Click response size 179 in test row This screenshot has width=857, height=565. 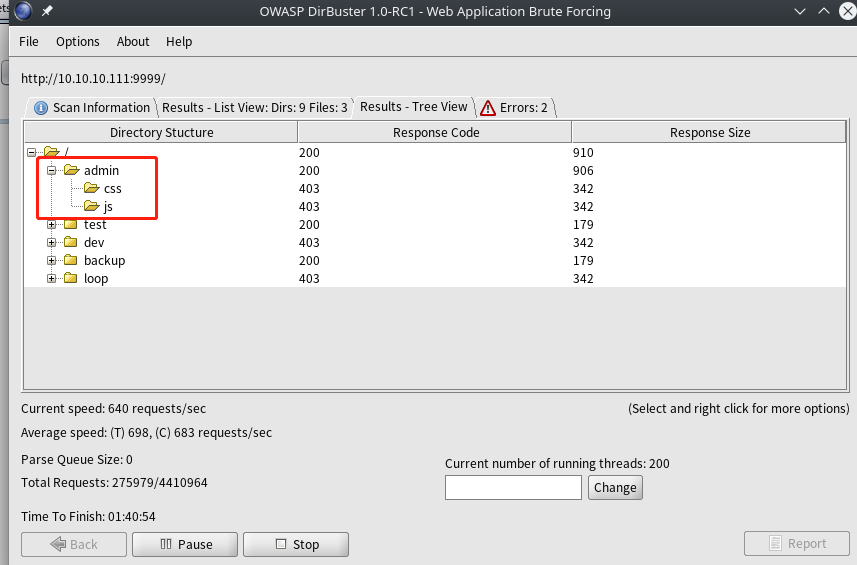pyautogui.click(x=583, y=225)
